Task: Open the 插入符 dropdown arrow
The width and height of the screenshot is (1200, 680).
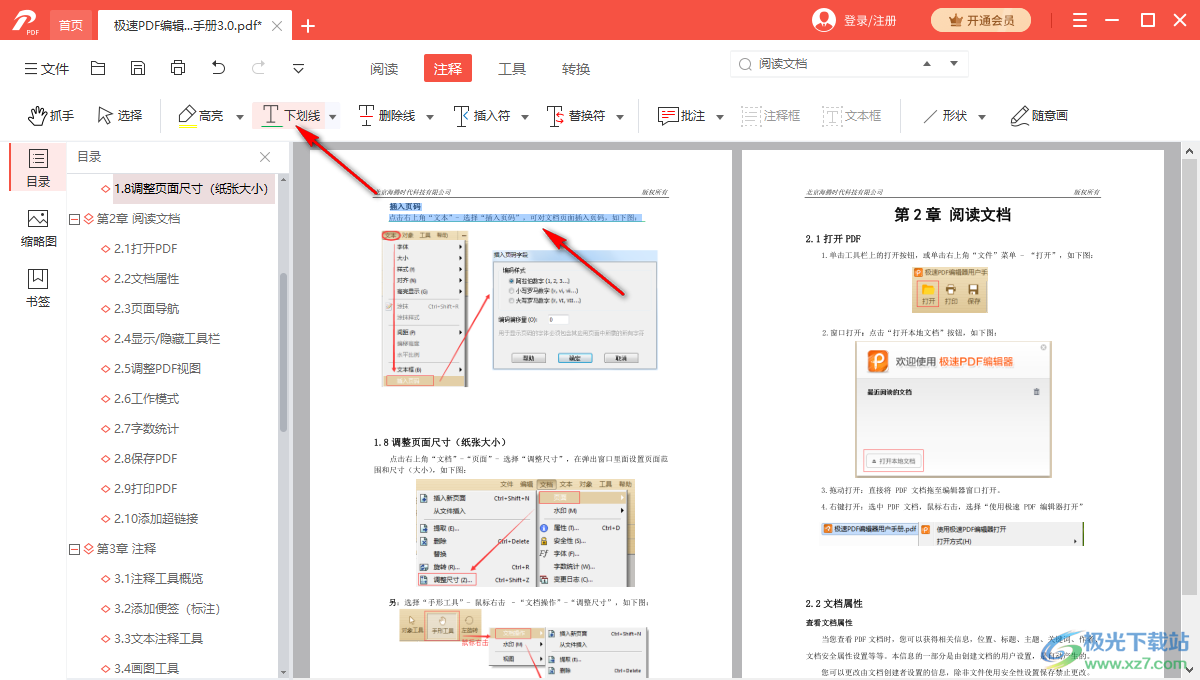Action: (524, 117)
